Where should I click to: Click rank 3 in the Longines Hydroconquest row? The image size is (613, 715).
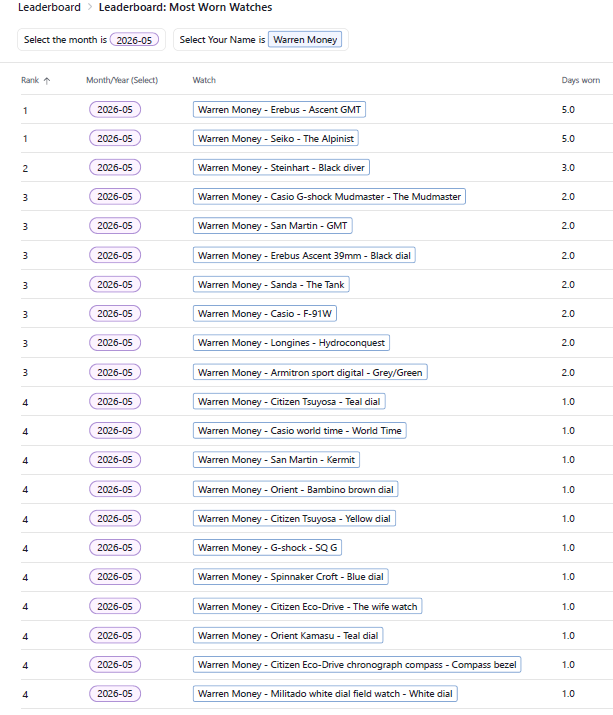25,343
